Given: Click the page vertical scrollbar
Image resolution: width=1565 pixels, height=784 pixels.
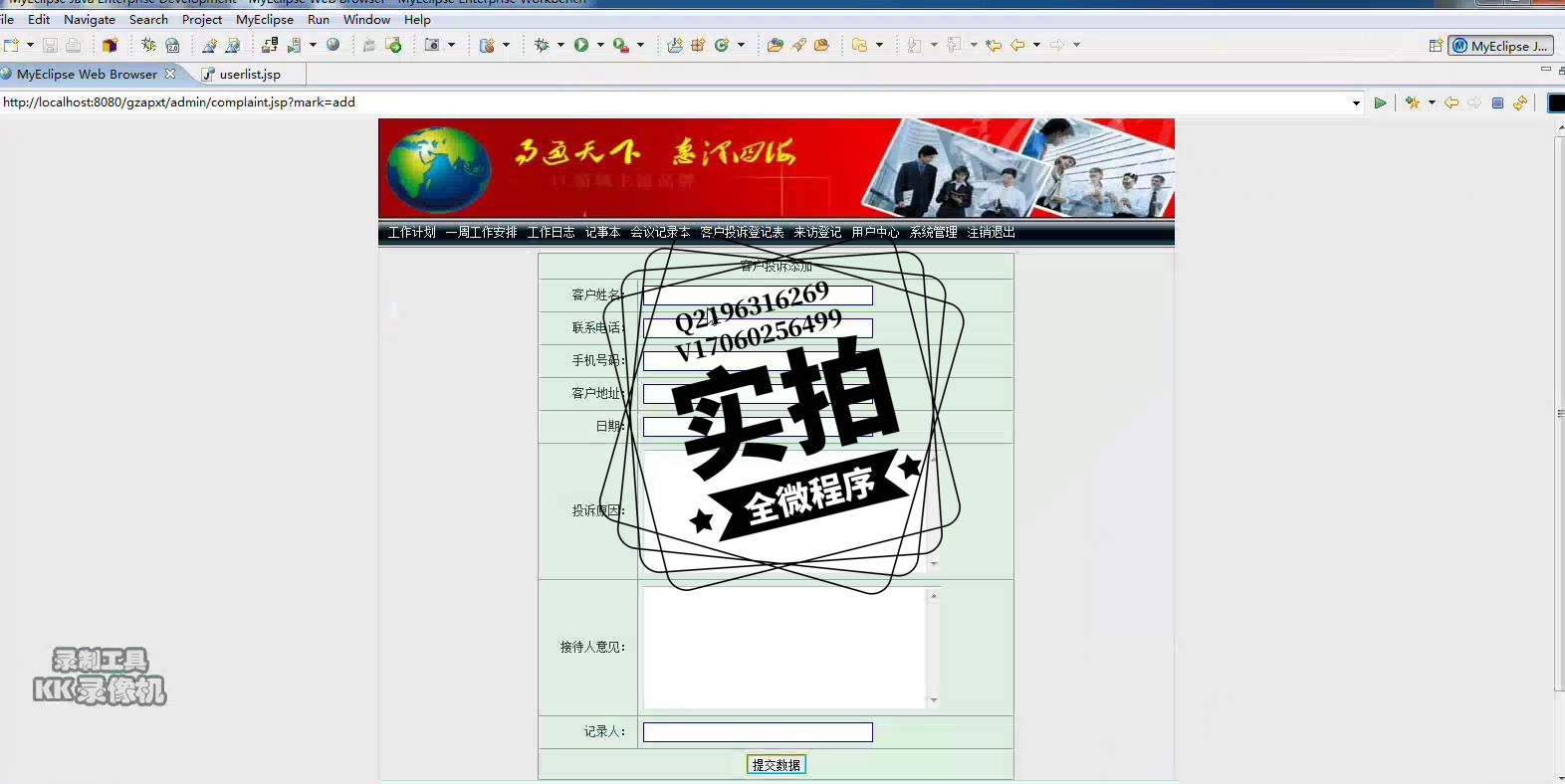Looking at the screenshot, I should [x=1559, y=414].
